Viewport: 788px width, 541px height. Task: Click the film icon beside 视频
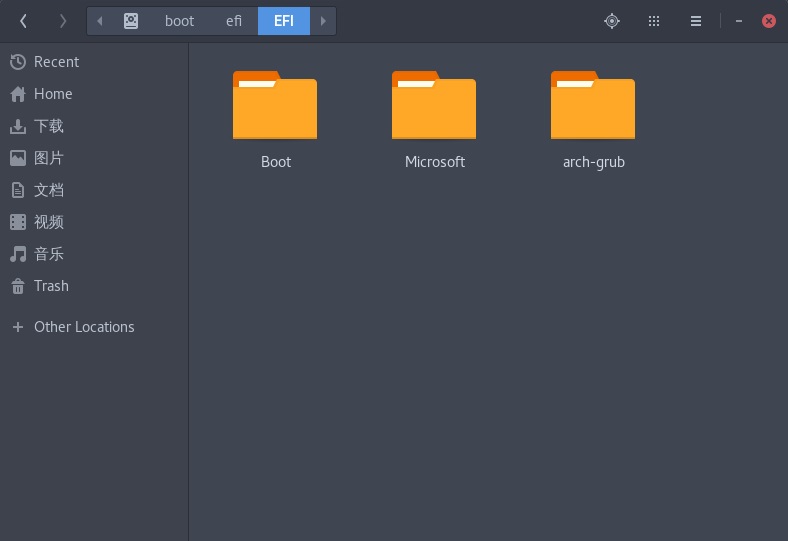[x=18, y=222]
